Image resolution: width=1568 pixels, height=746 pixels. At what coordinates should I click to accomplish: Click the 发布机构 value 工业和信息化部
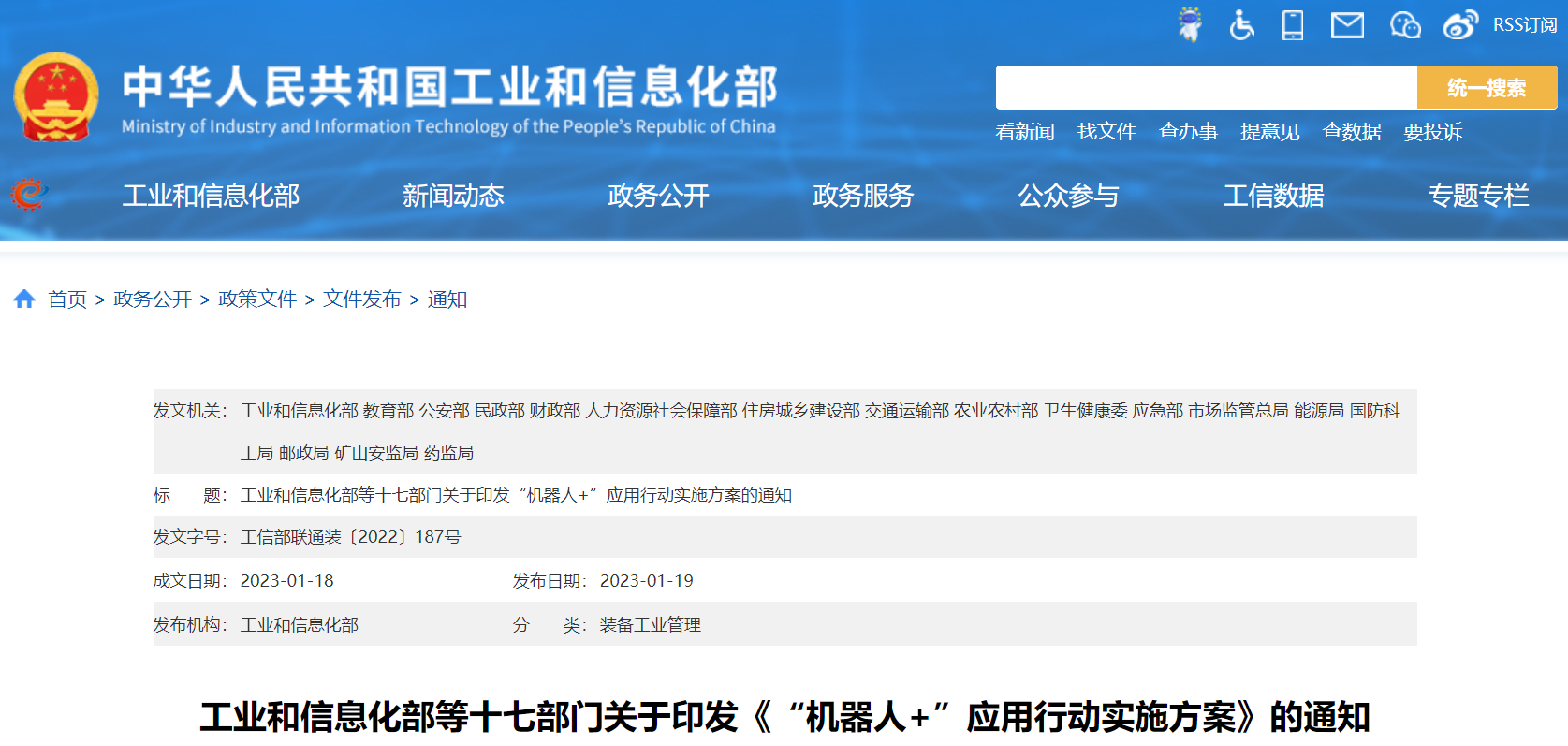pyautogui.click(x=299, y=625)
